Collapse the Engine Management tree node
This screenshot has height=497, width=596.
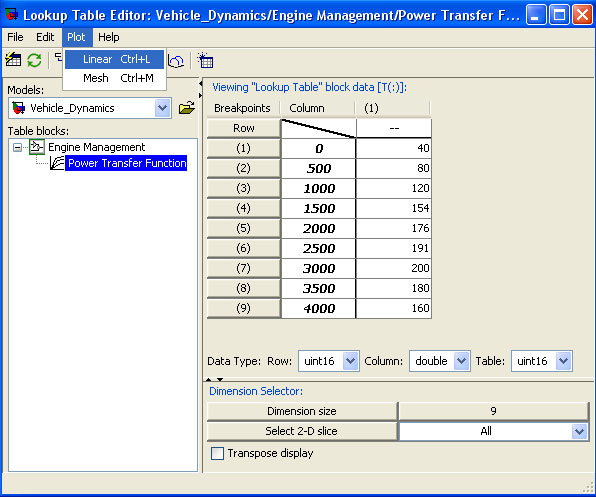pyautogui.click(x=17, y=147)
